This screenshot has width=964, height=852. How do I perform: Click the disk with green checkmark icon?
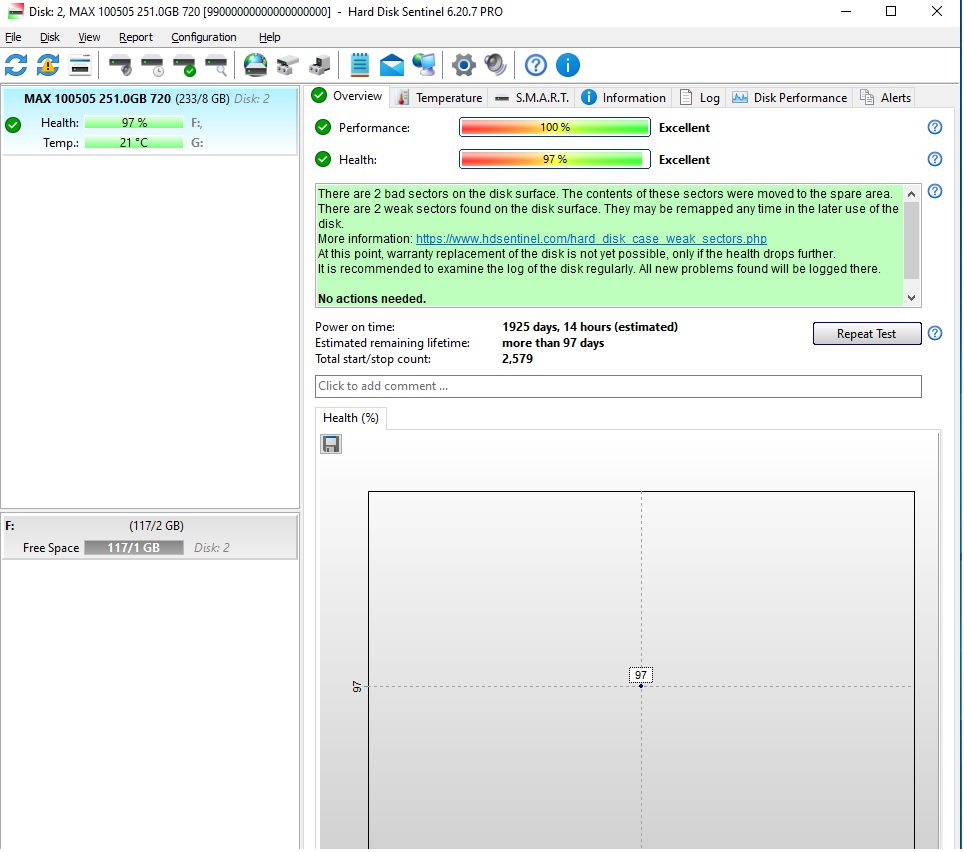tap(184, 65)
